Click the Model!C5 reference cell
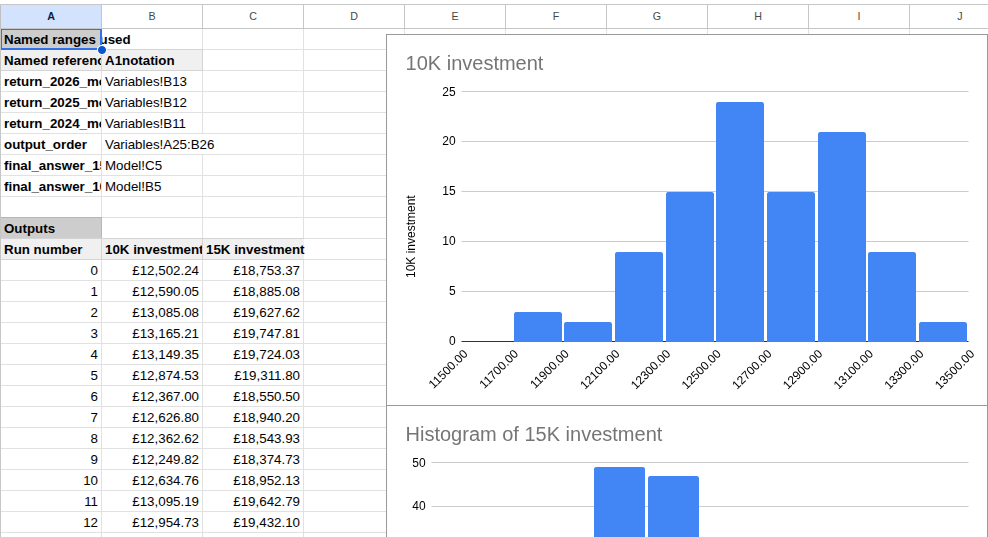 coord(152,165)
